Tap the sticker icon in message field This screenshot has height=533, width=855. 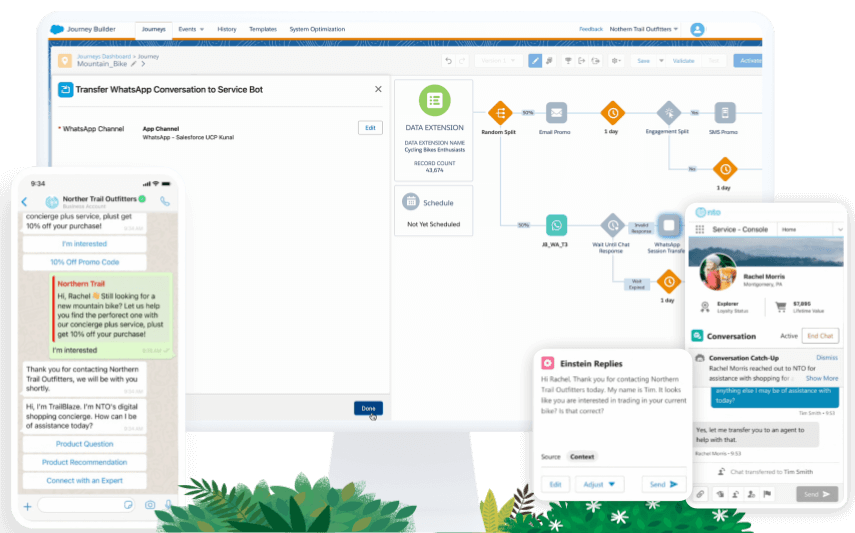pyautogui.click(x=128, y=505)
